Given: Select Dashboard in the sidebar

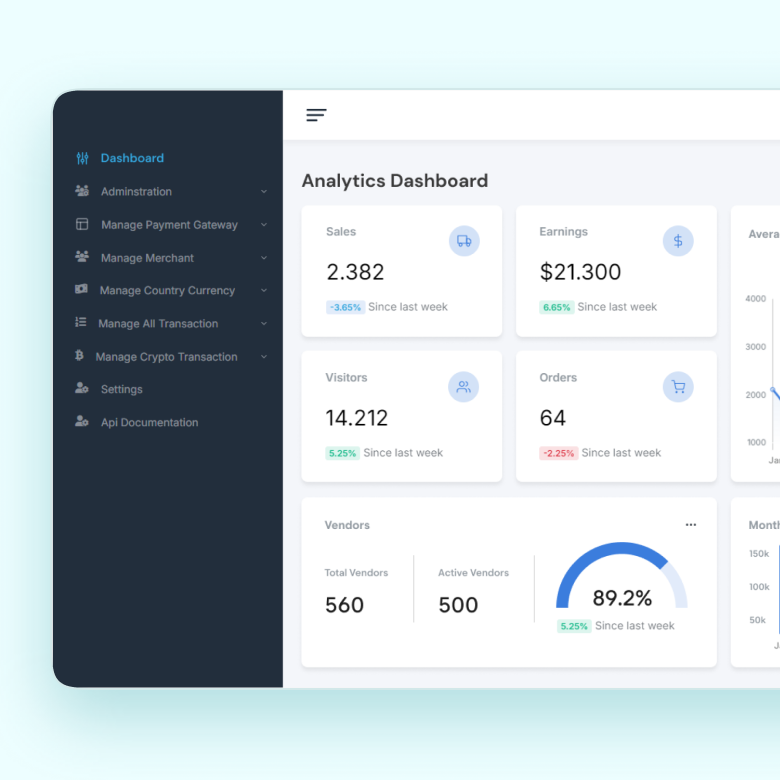Looking at the screenshot, I should point(132,158).
